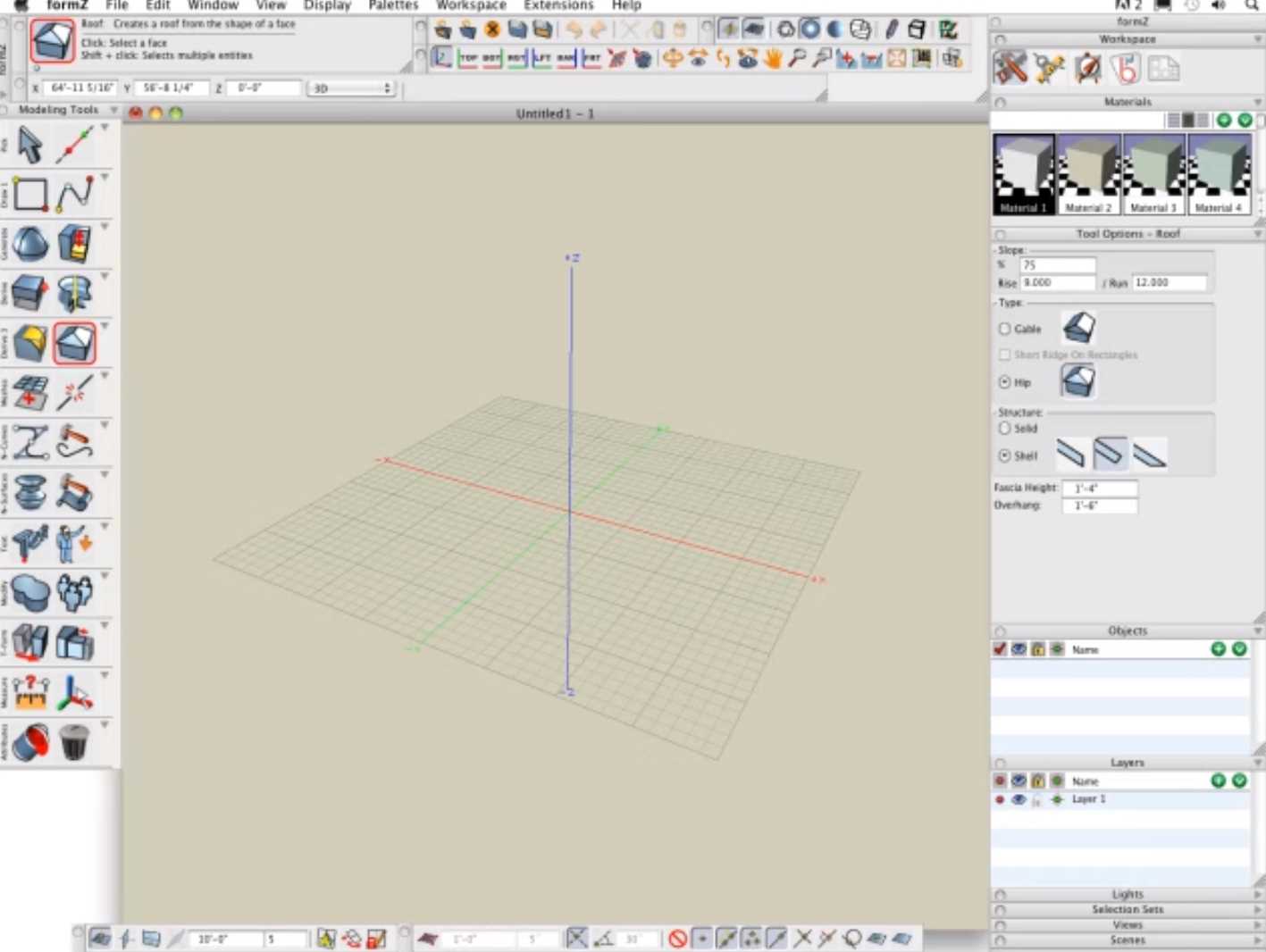The image size is (1266, 952).
Task: Select Material 1 swatch
Action: point(1024,174)
